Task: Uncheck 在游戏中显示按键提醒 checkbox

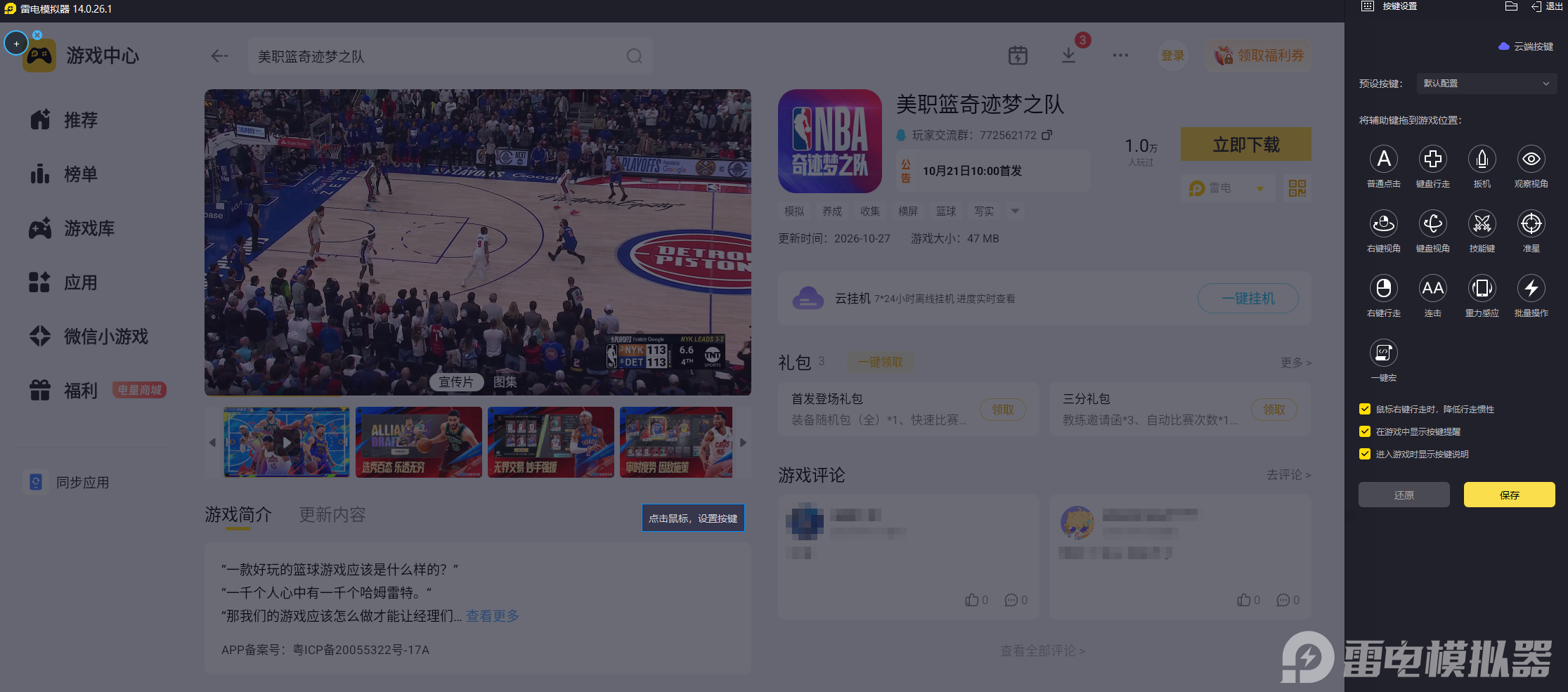Action: click(1365, 431)
